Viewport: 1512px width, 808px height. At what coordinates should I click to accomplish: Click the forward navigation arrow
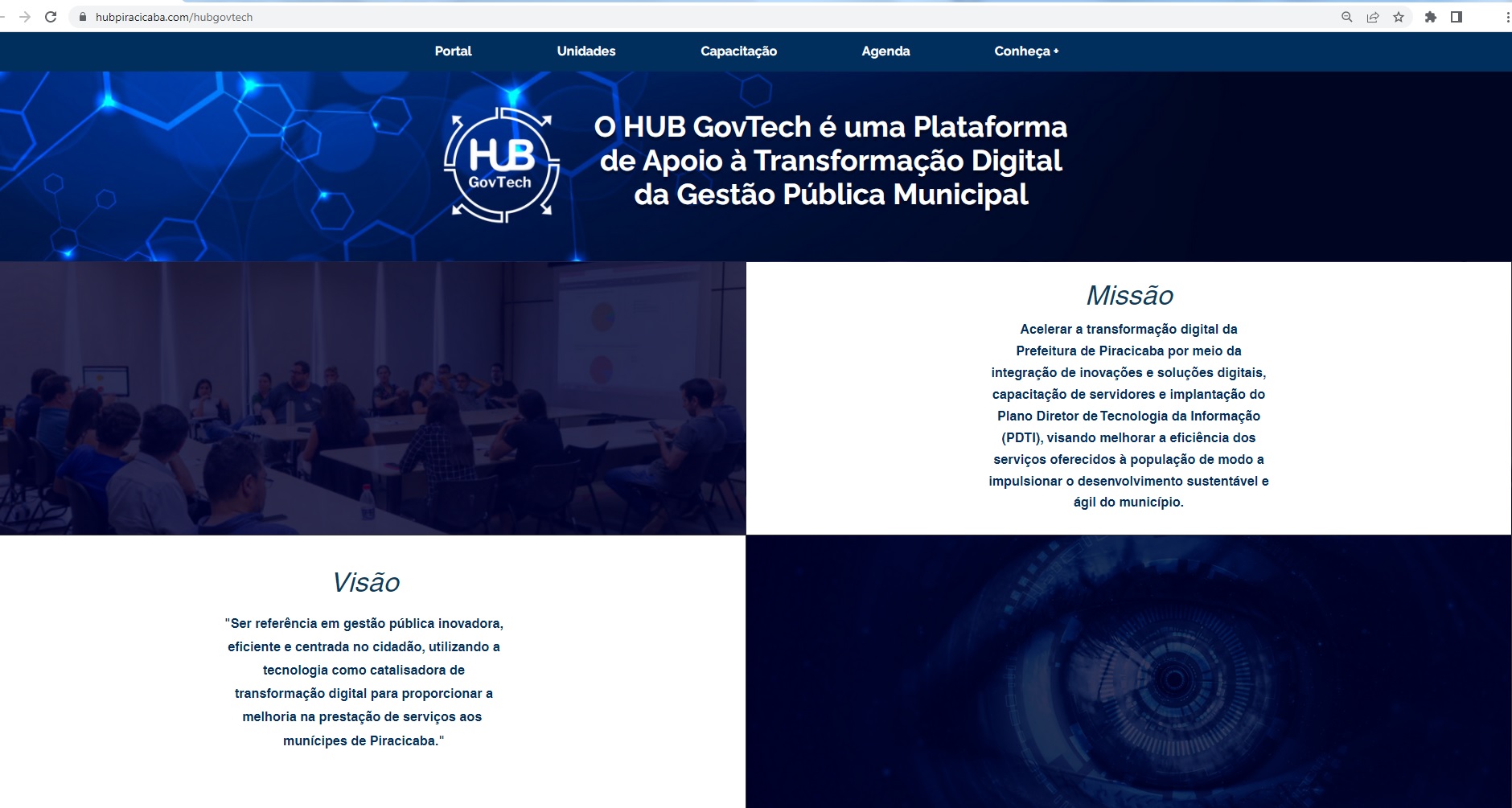pos(25,17)
